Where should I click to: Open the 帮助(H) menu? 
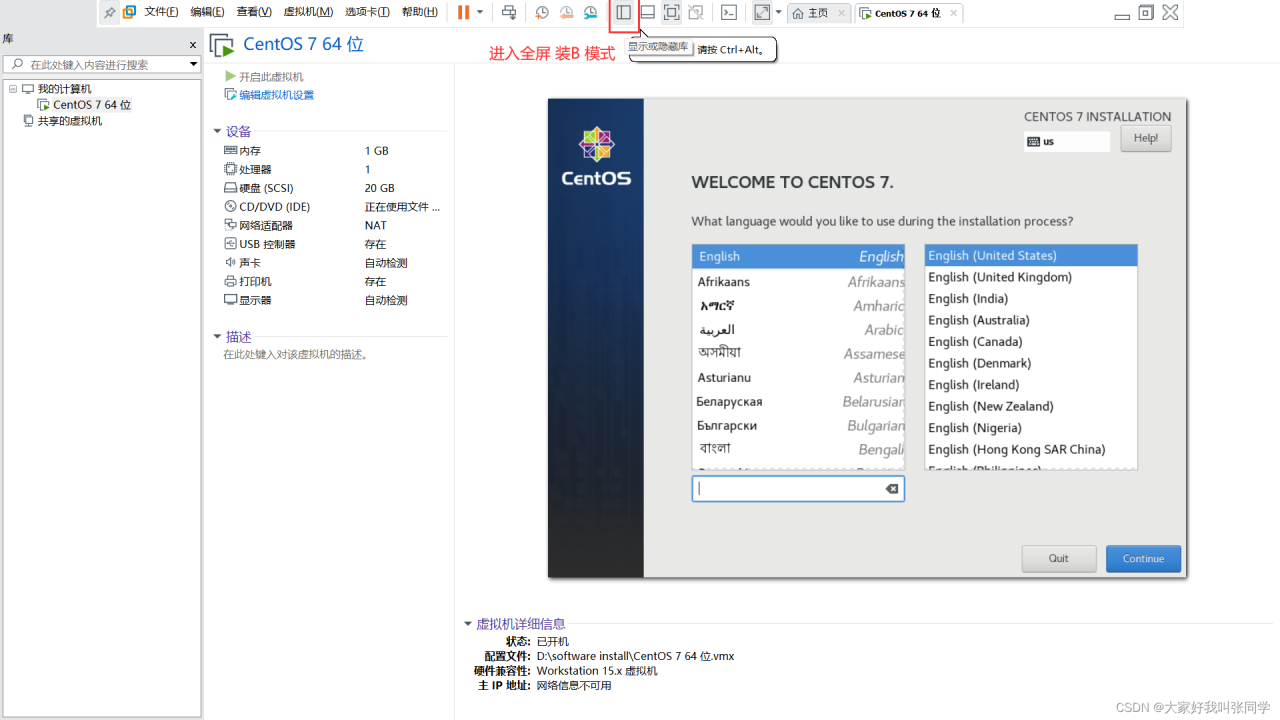click(x=419, y=12)
